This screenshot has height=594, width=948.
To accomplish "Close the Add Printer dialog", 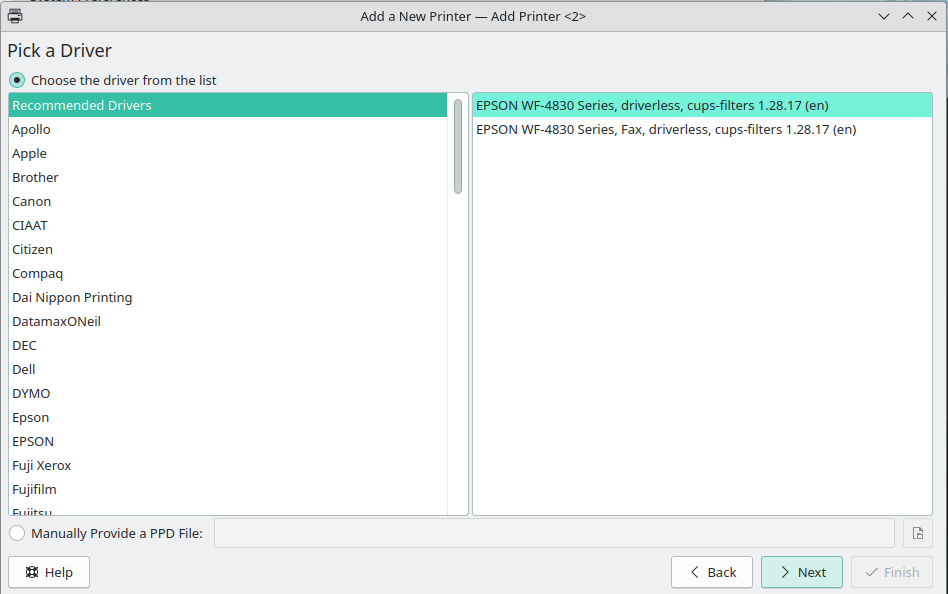I will coord(932,16).
